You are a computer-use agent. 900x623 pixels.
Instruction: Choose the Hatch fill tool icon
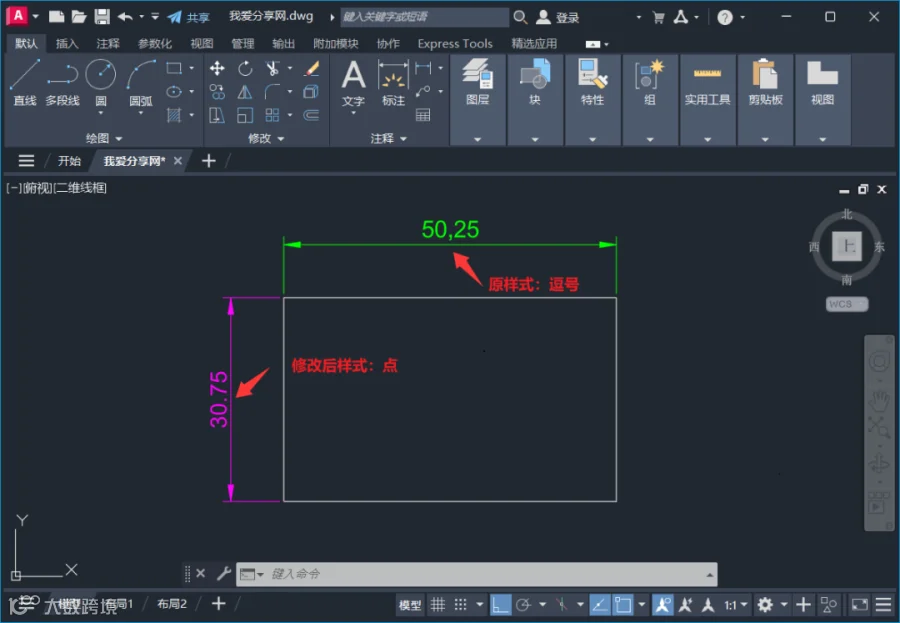(x=174, y=115)
